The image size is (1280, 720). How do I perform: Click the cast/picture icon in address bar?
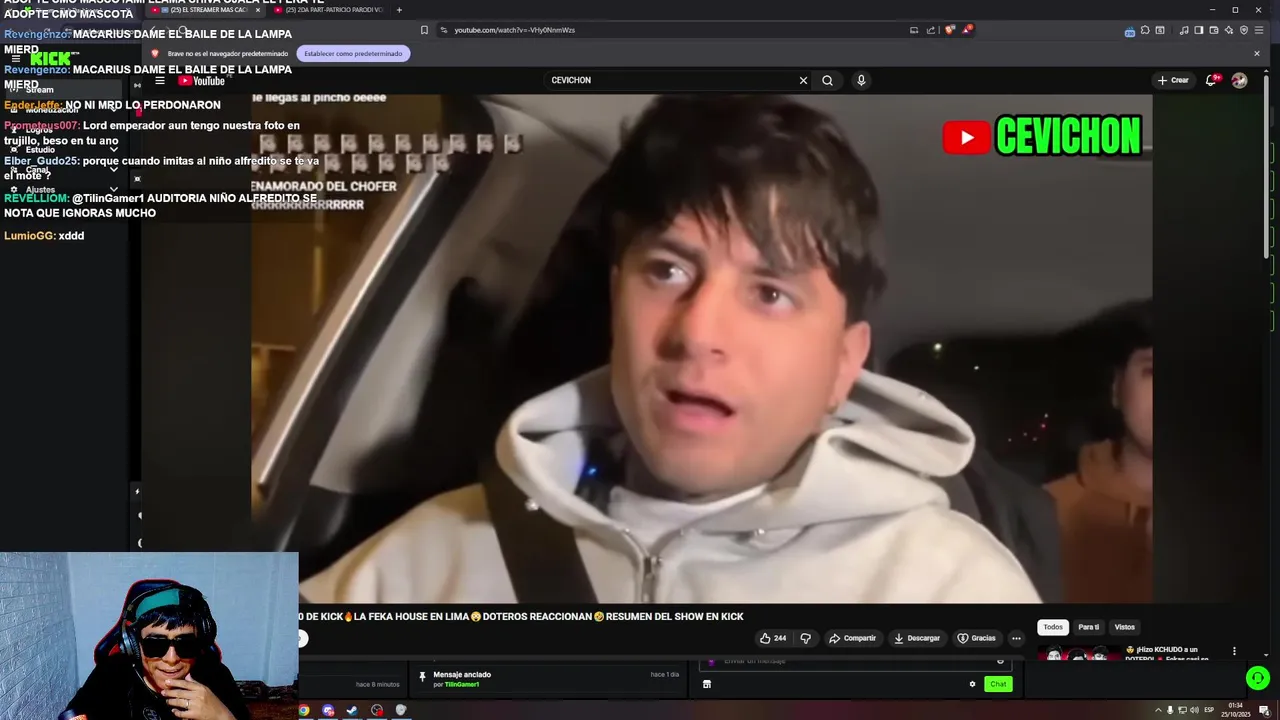click(x=914, y=30)
